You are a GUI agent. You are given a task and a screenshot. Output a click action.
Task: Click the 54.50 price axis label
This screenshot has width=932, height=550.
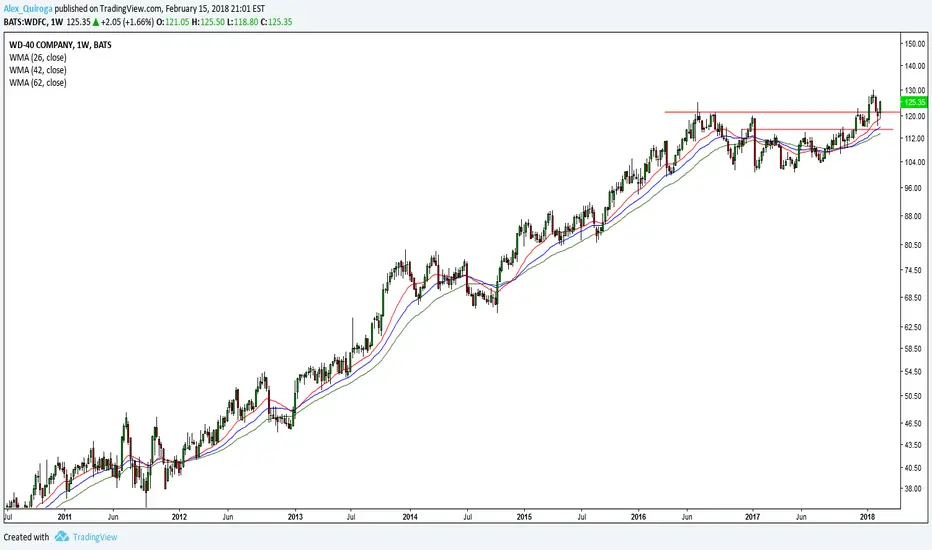tap(915, 372)
